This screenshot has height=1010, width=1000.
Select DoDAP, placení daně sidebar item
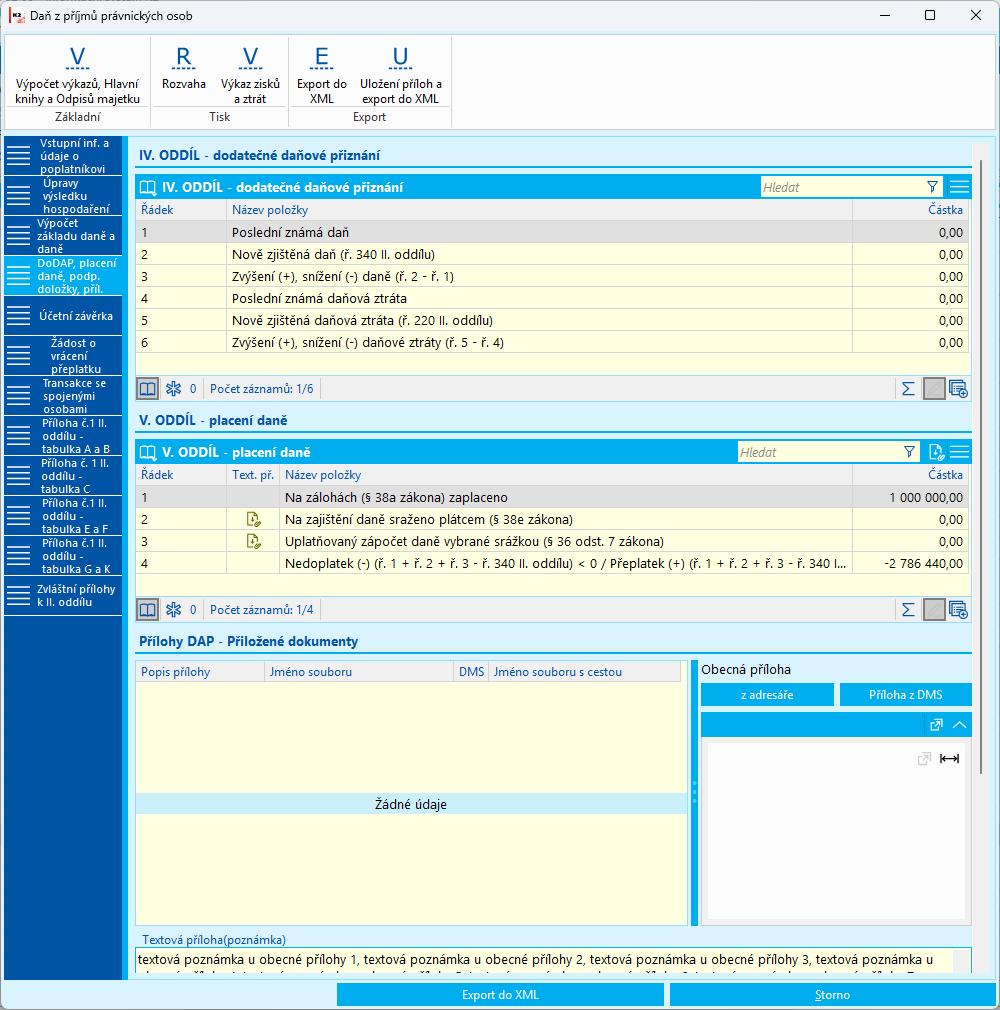pos(63,276)
